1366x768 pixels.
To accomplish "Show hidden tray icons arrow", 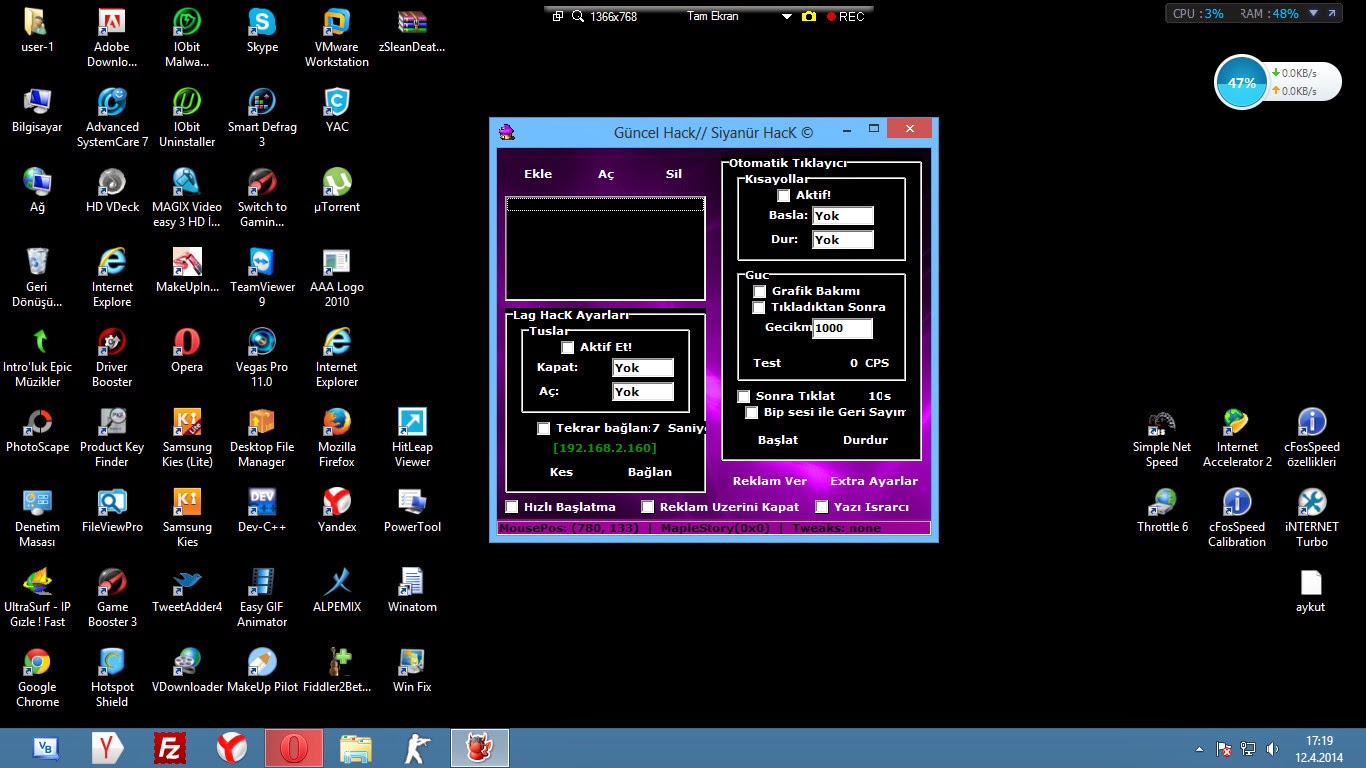I will 1199,748.
